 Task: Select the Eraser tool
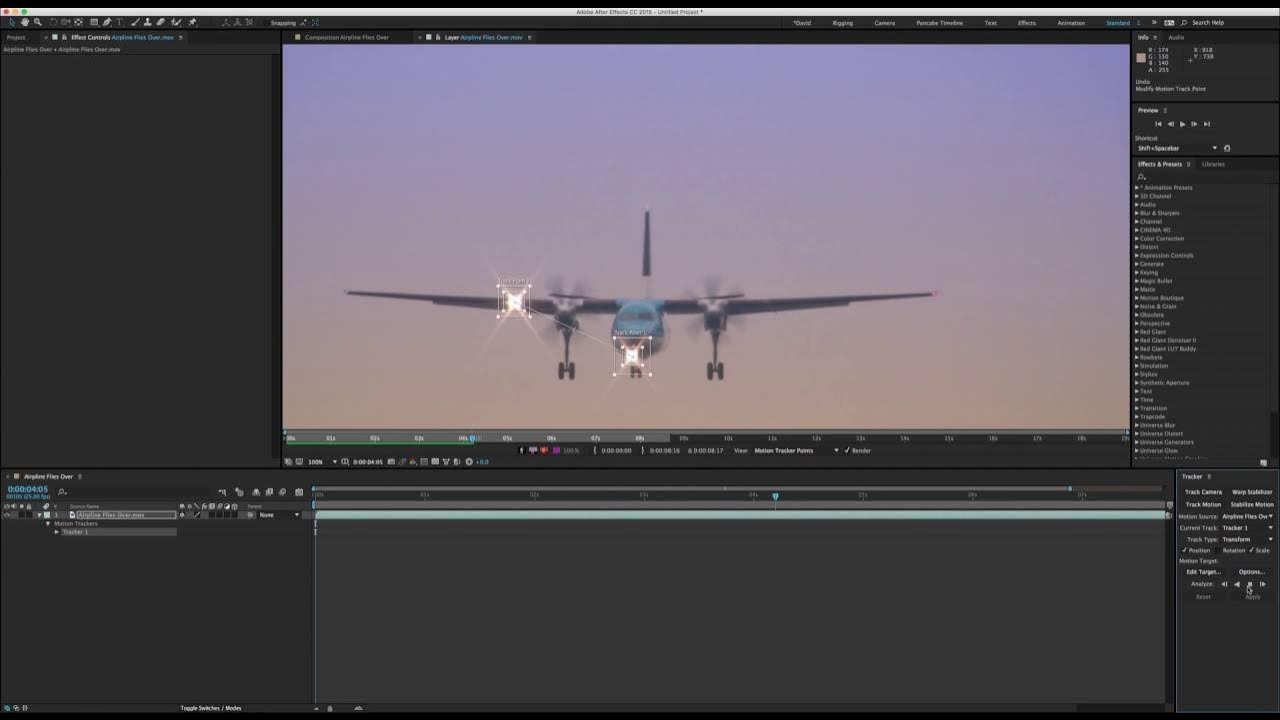click(160, 22)
